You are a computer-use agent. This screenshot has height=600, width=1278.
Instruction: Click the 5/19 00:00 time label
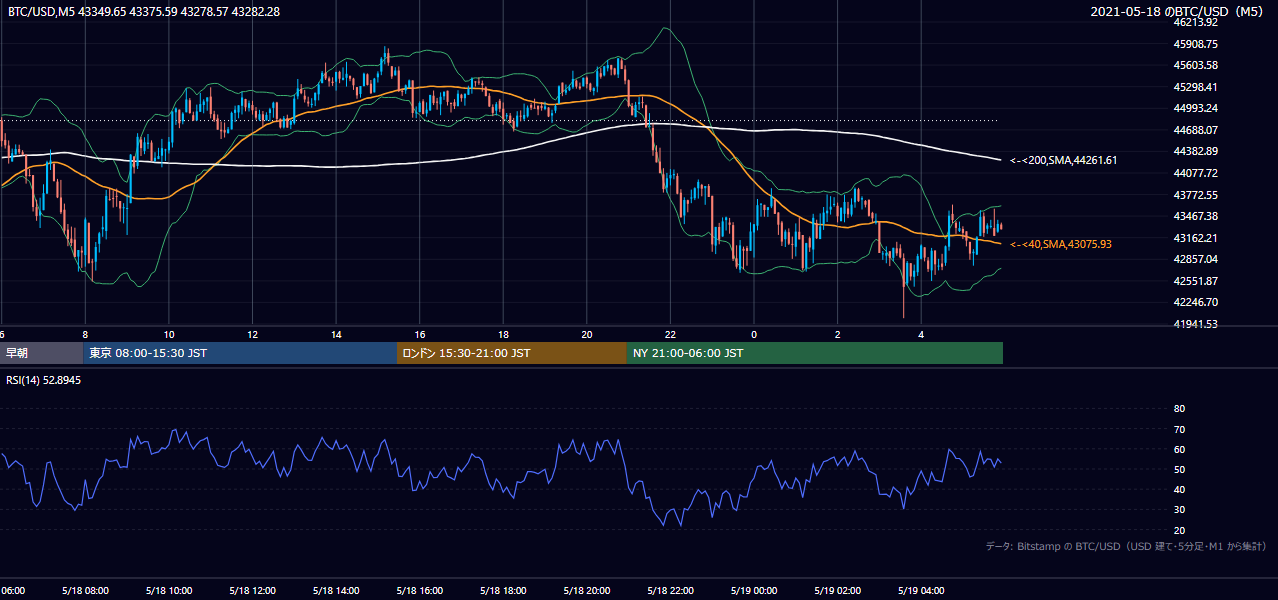coord(754,591)
